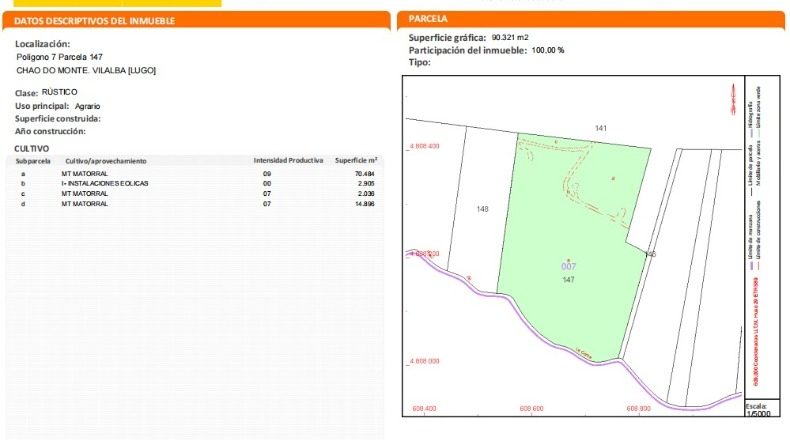Click map coordinate '4.808.000'
The width and height of the screenshot is (790, 440).
pyautogui.click(x=424, y=361)
